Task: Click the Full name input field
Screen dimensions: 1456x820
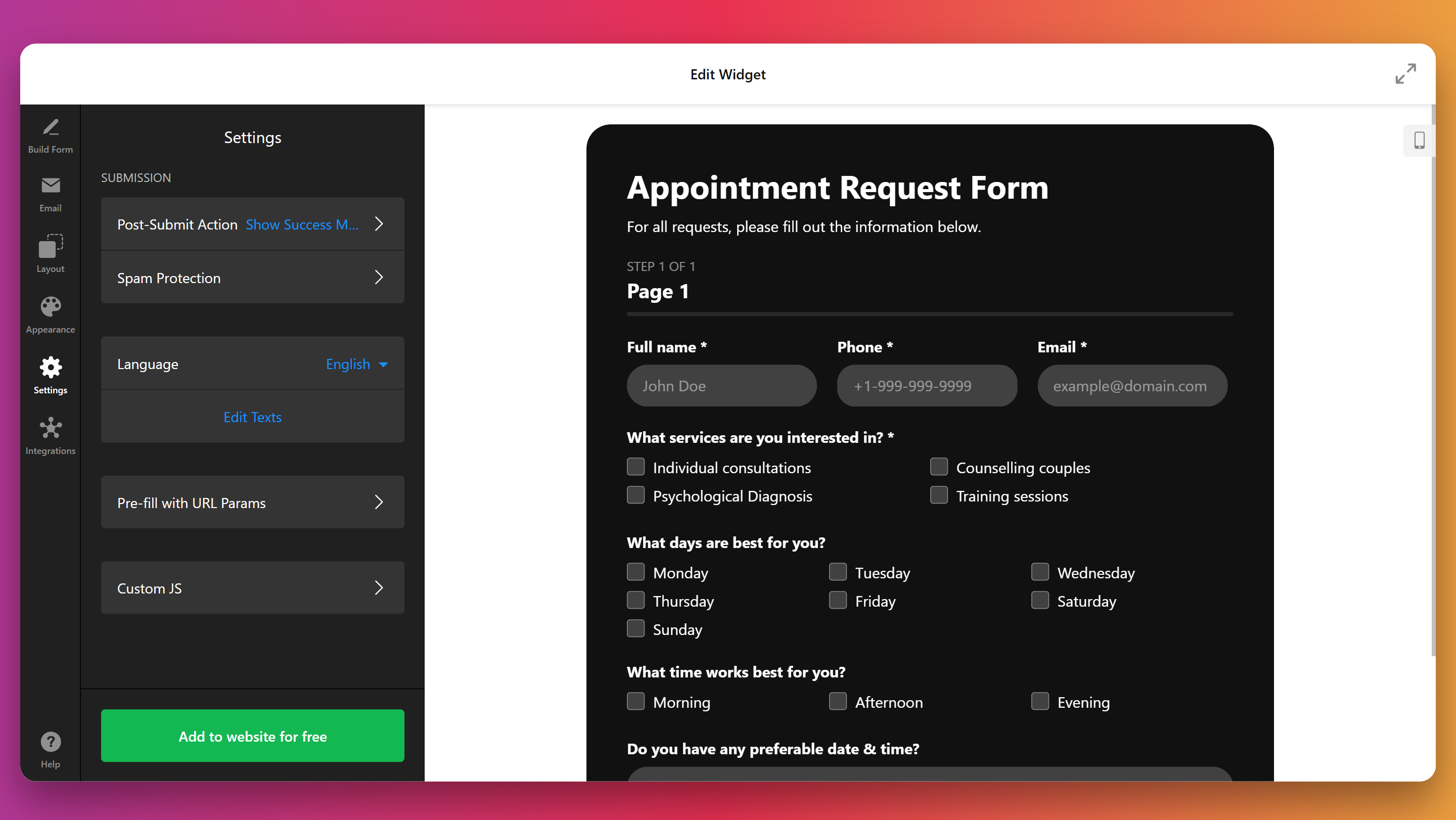Action: (721, 385)
